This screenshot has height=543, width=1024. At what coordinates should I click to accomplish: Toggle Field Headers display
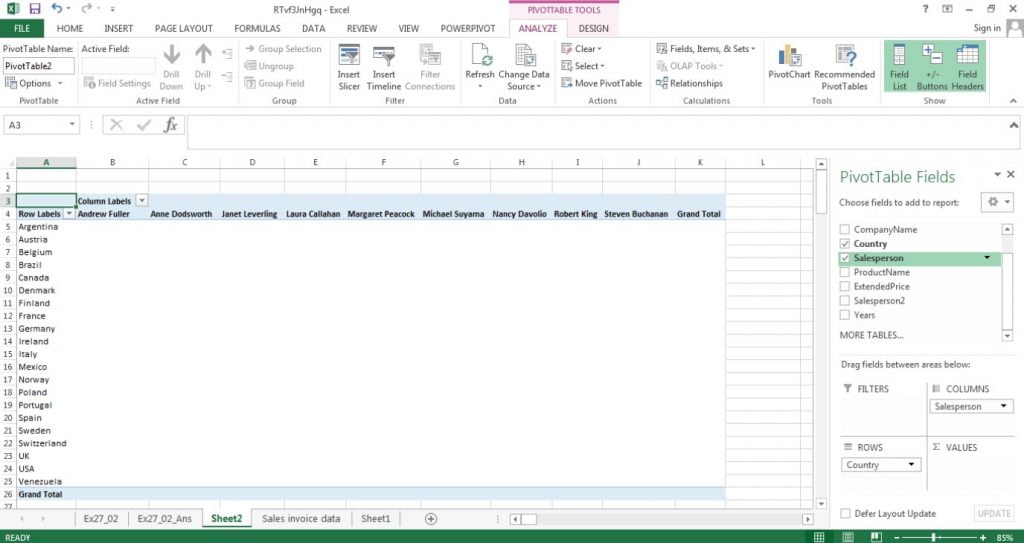pyautogui.click(x=967, y=68)
